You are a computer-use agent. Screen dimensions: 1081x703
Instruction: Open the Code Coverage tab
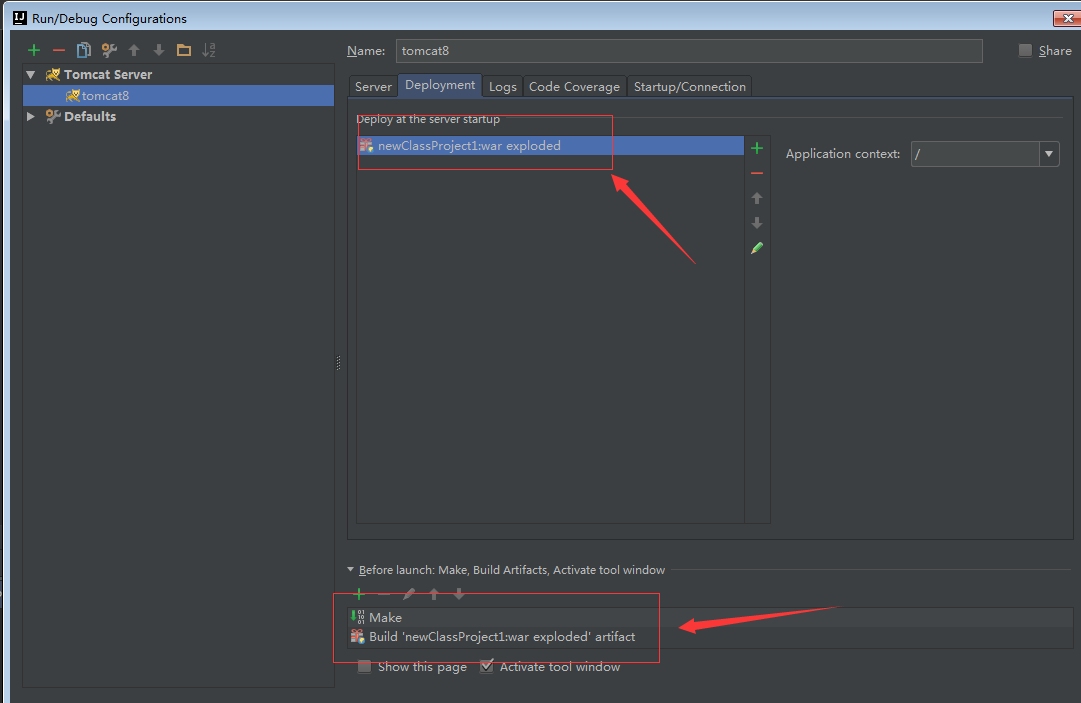click(574, 86)
